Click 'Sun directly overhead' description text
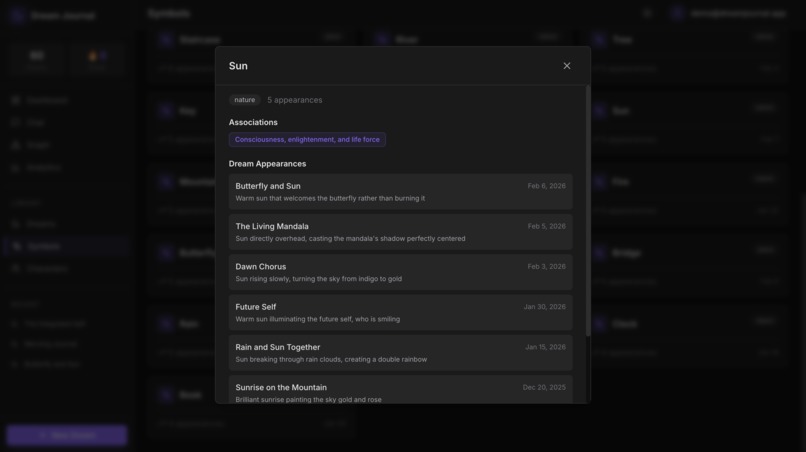 tap(350, 239)
